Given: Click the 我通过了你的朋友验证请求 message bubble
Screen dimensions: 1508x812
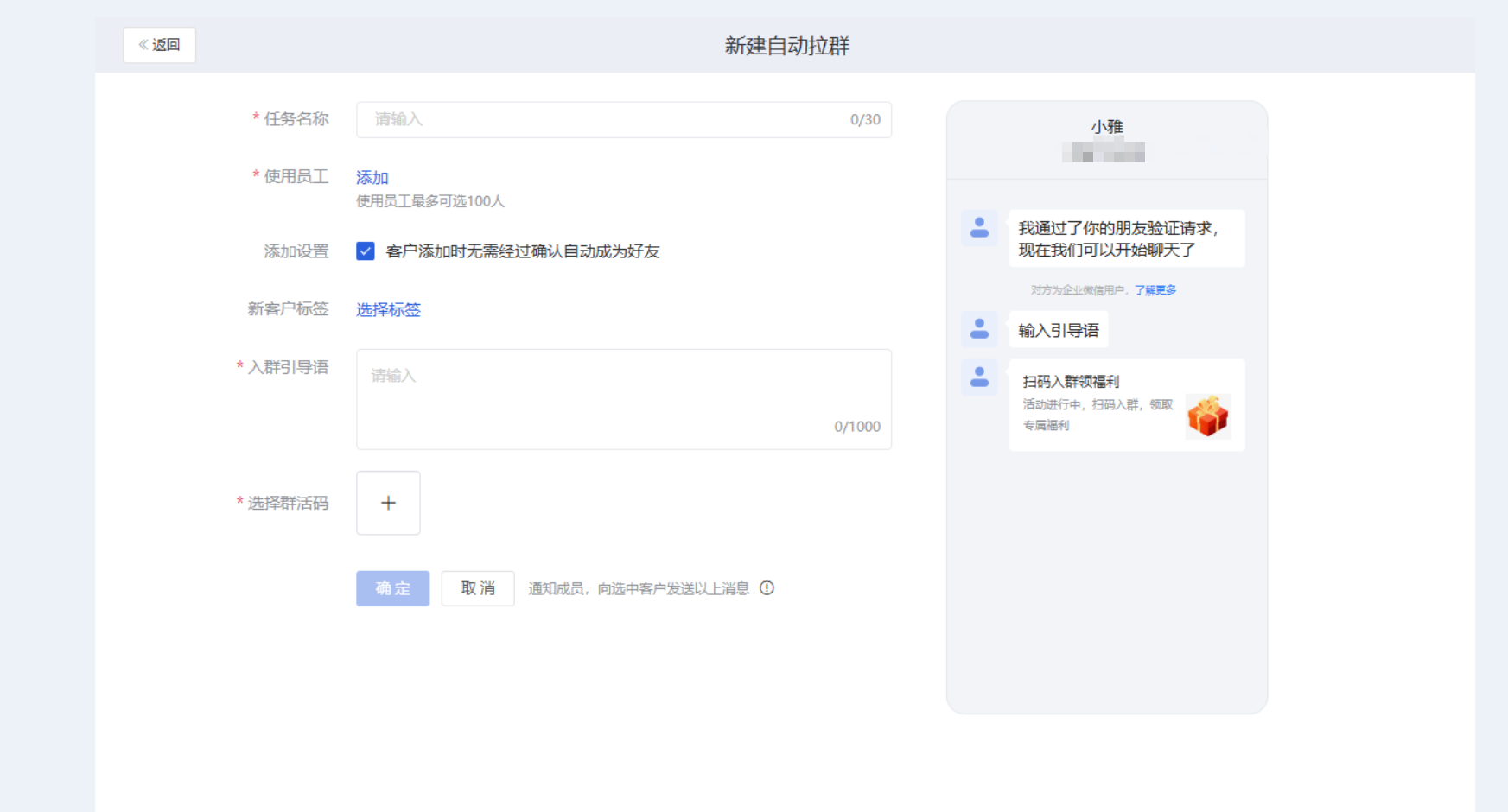Looking at the screenshot, I should click(x=1127, y=238).
